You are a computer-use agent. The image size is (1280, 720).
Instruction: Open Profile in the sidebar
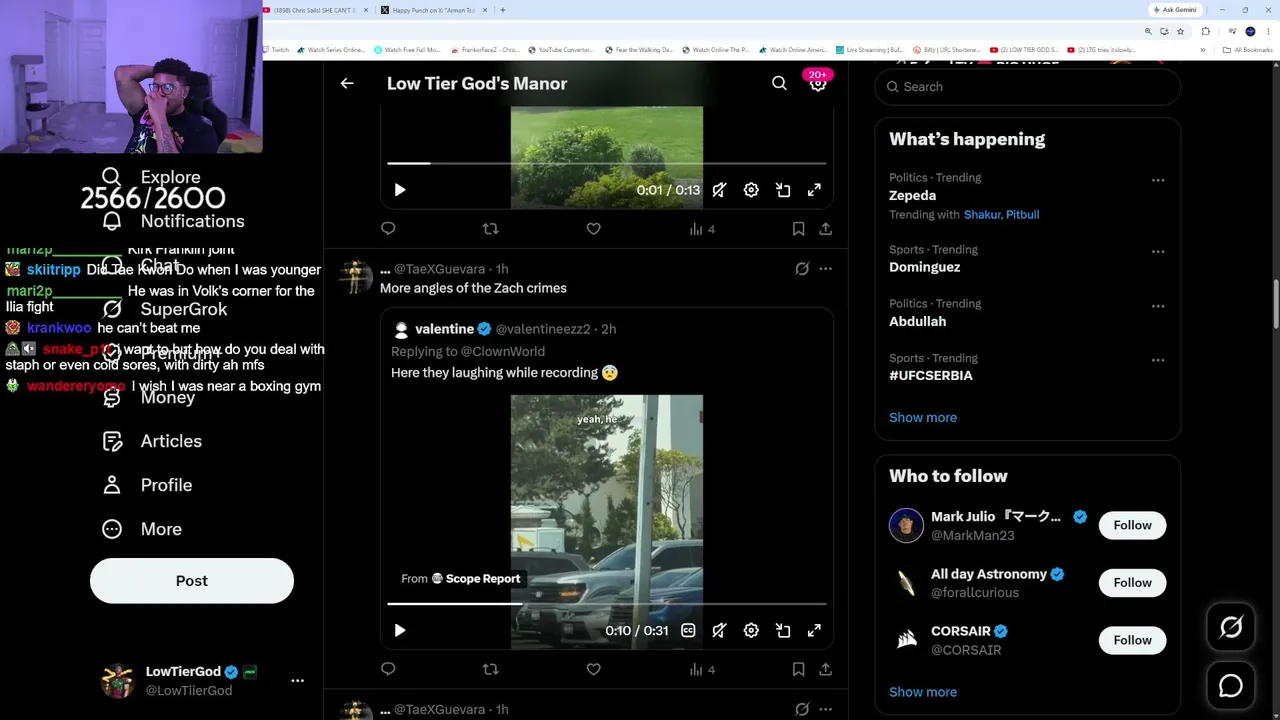coord(147,485)
